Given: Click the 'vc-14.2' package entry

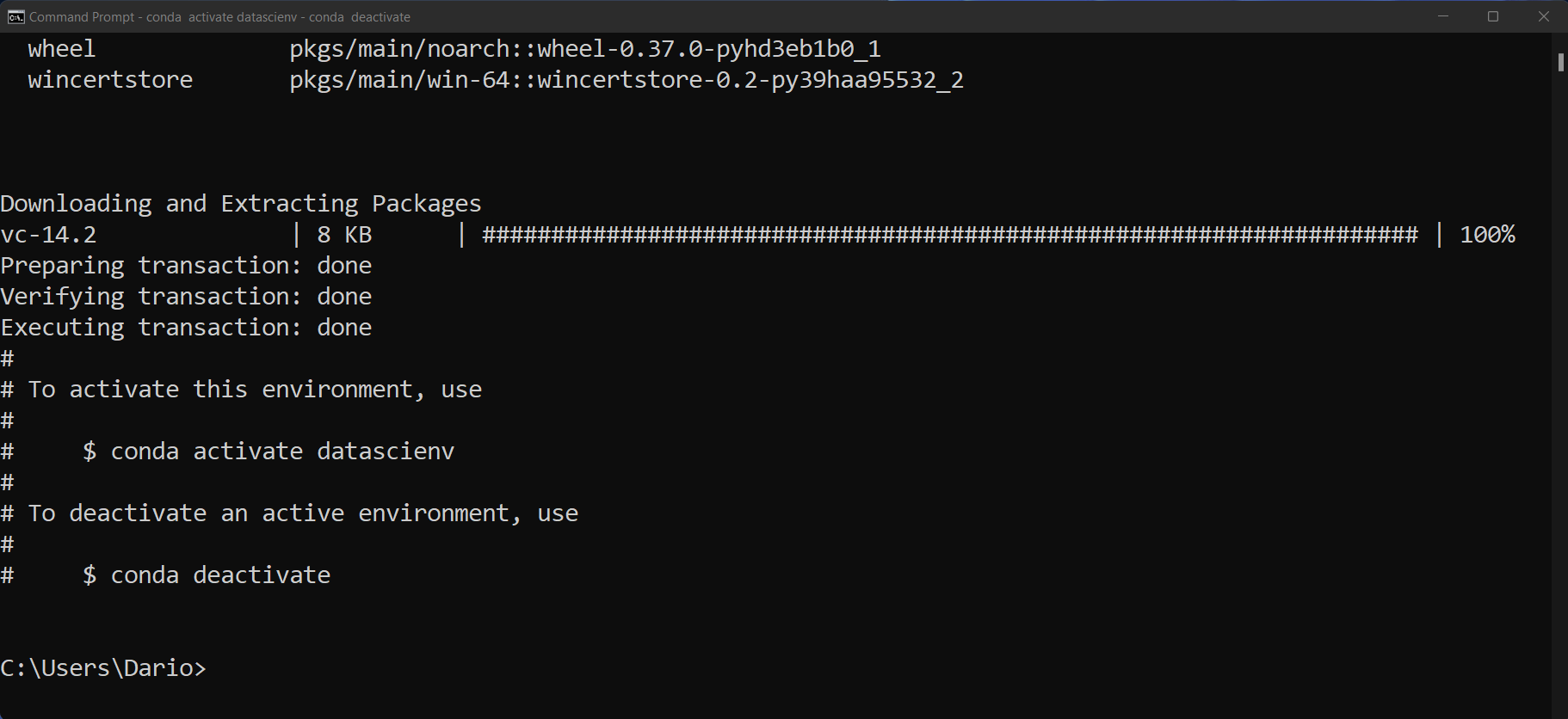Looking at the screenshot, I should coord(48,235).
